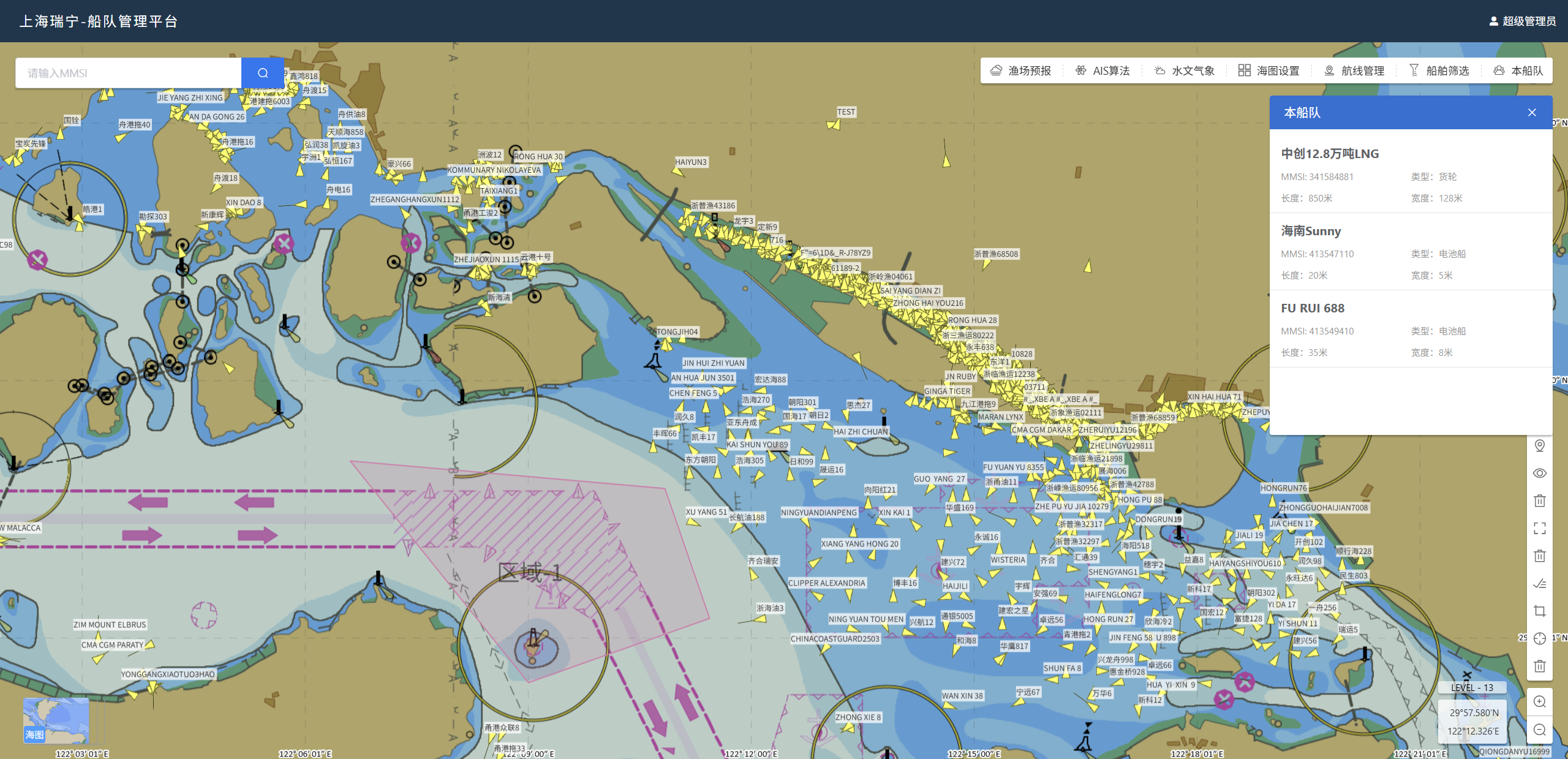Open the 水文气象 hydrology weather menu

tap(1185, 70)
